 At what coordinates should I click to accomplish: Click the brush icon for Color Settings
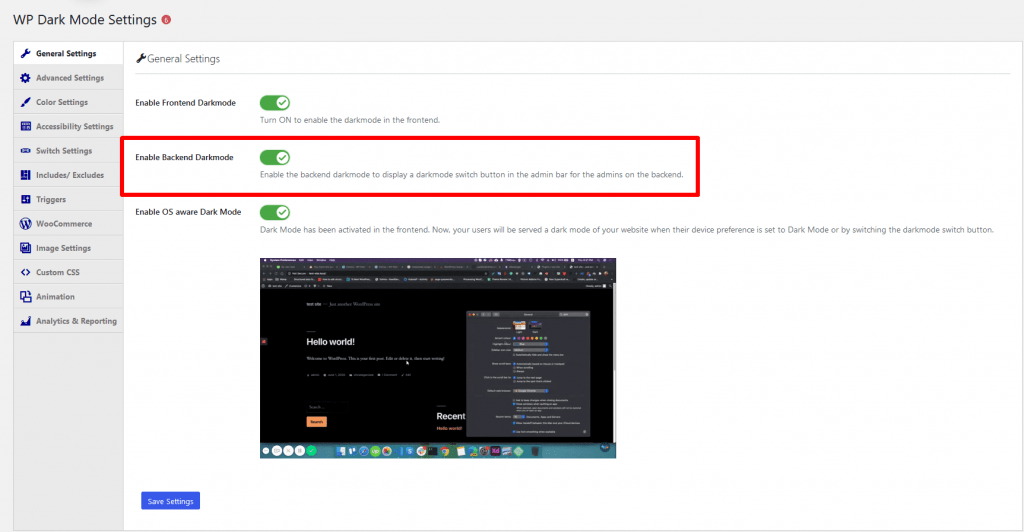coord(25,102)
